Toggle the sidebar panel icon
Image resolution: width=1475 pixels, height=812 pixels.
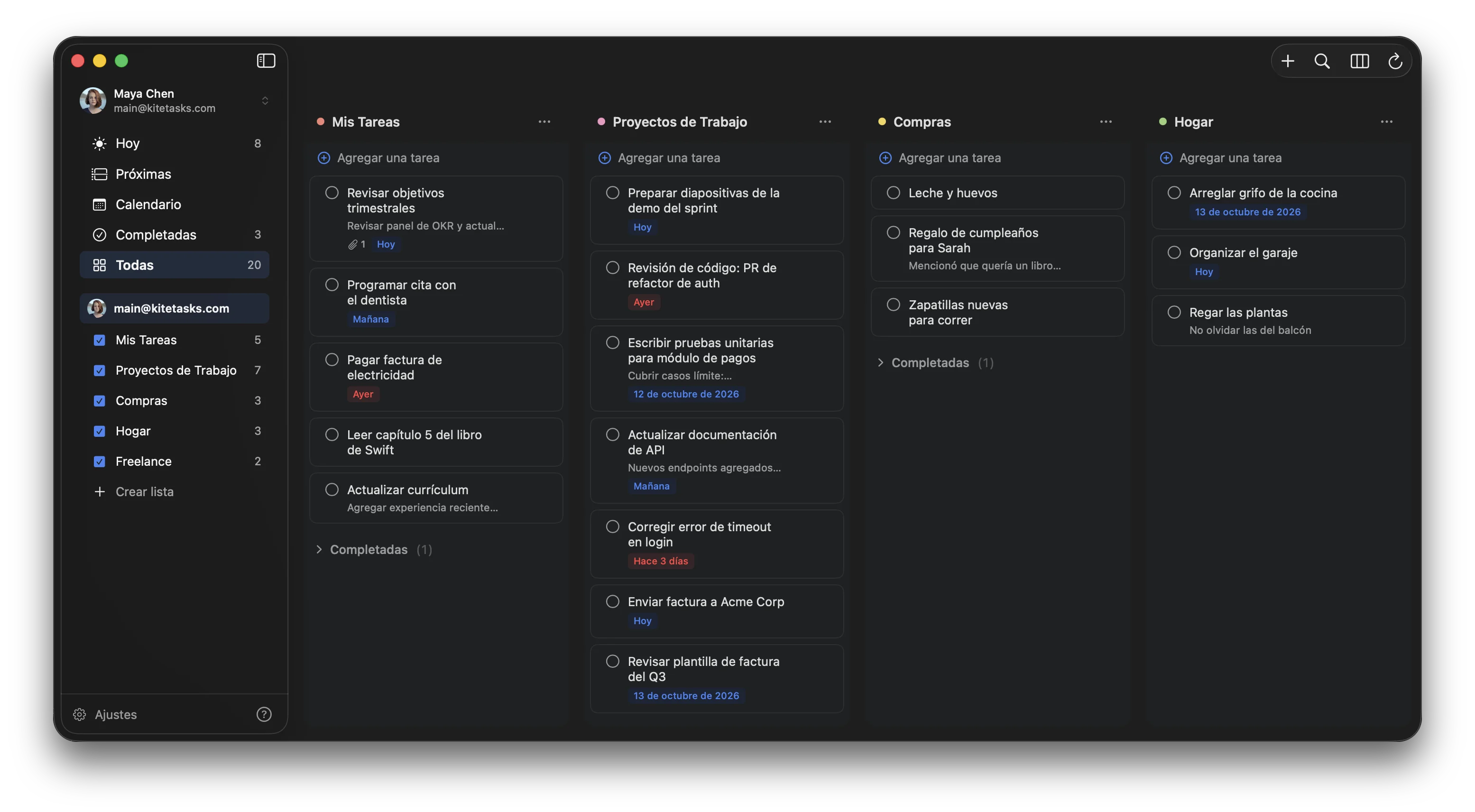(x=266, y=61)
